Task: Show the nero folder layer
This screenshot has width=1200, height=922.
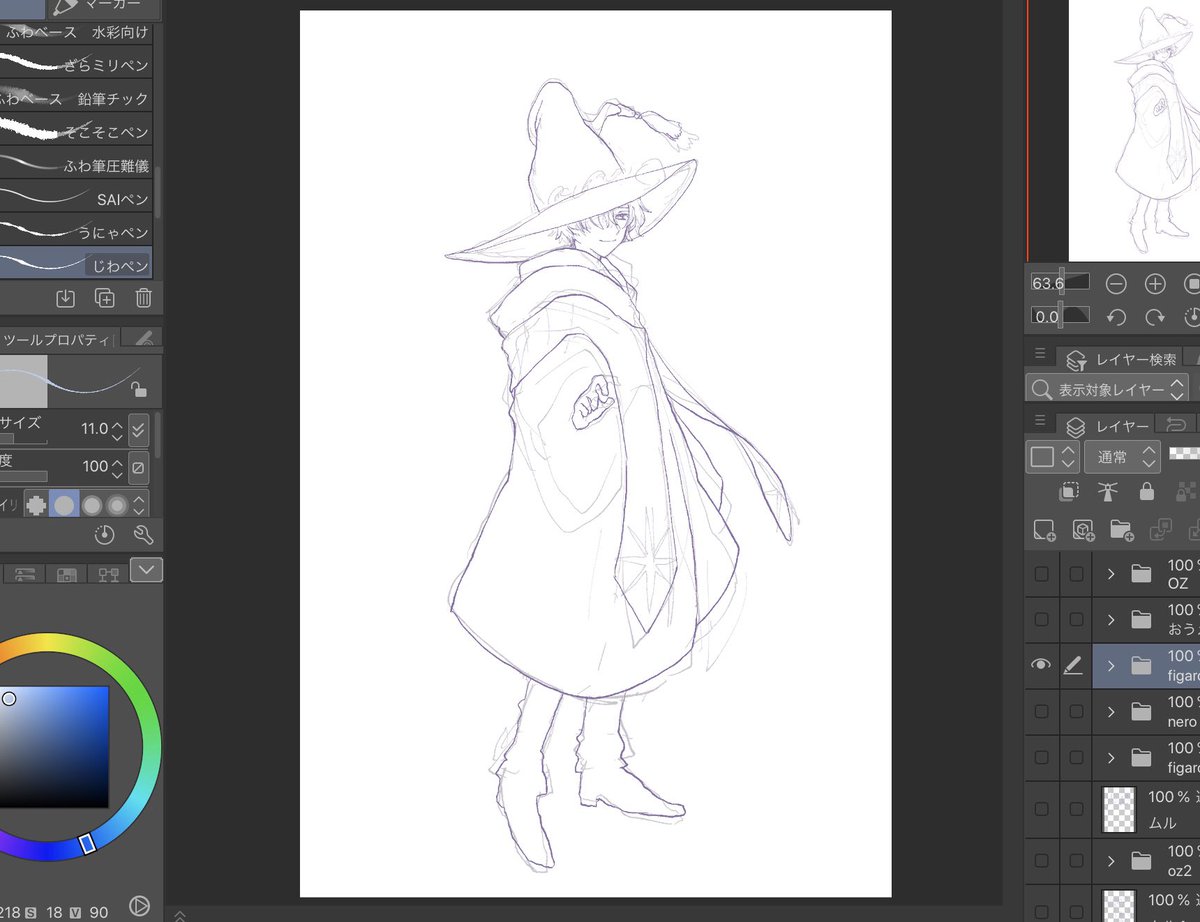Action: [x=1042, y=711]
